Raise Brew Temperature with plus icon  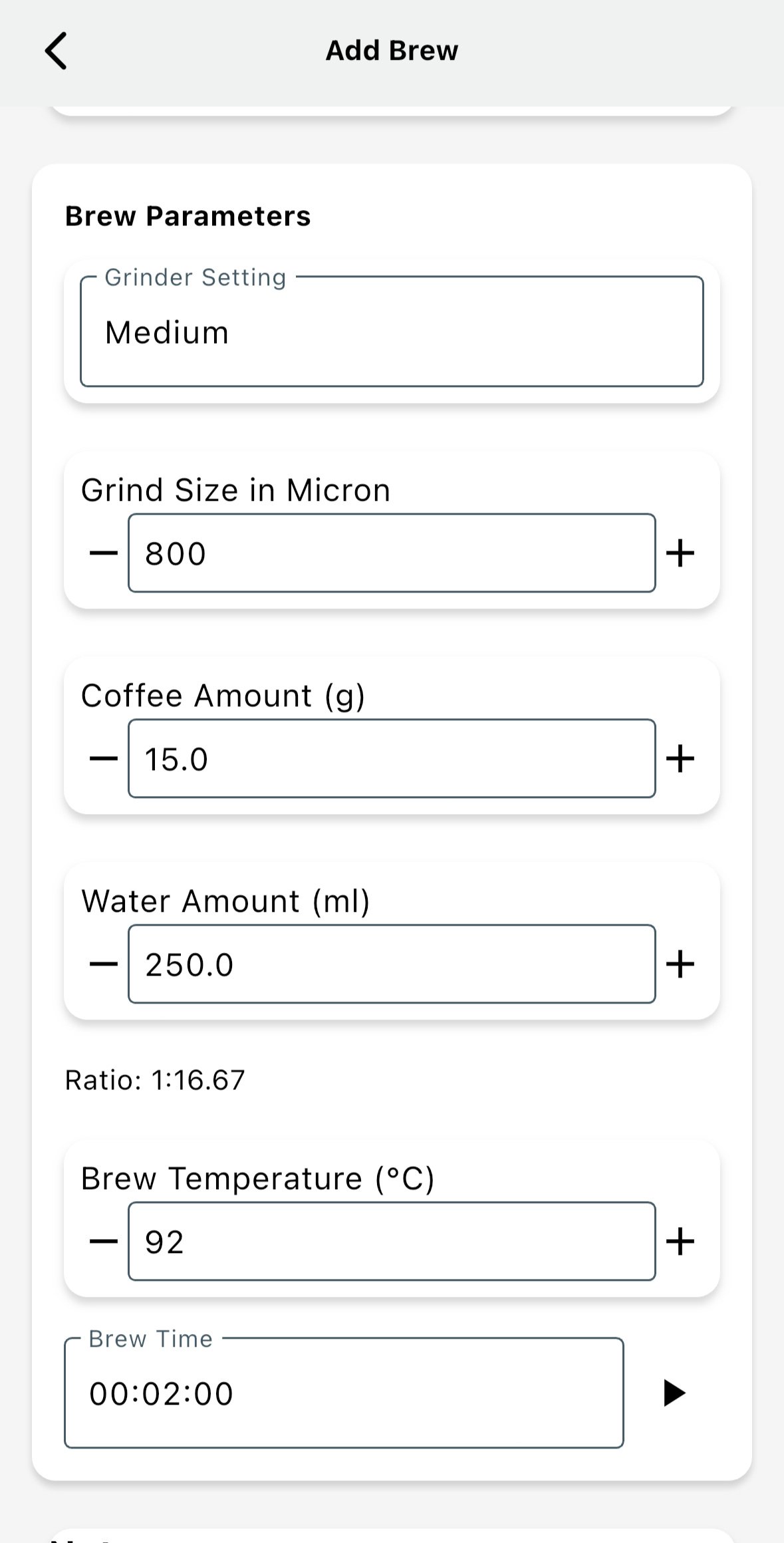click(x=680, y=1242)
